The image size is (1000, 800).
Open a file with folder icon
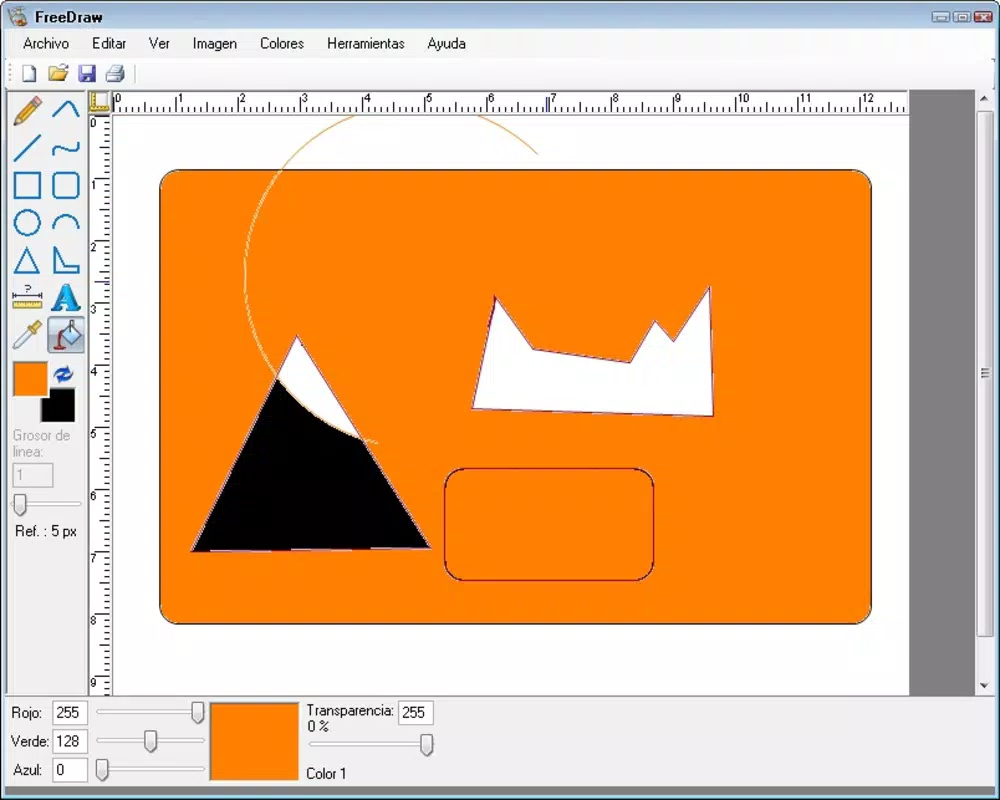[x=58, y=73]
